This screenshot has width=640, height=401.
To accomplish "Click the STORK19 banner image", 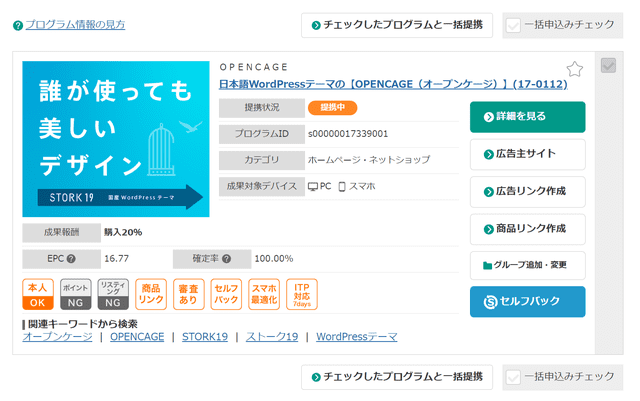I will [x=116, y=139].
